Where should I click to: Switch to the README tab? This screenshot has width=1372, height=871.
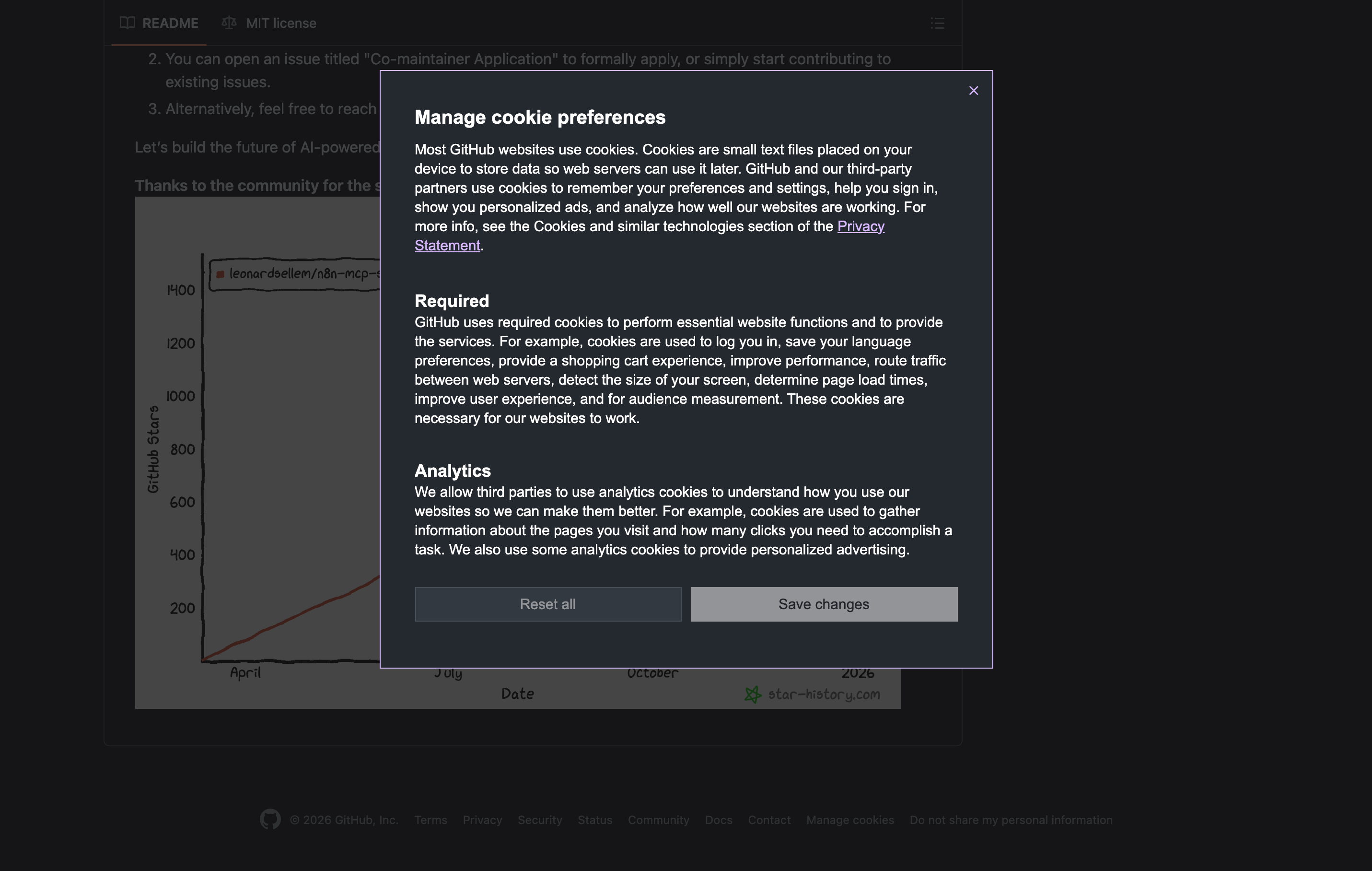tap(170, 24)
